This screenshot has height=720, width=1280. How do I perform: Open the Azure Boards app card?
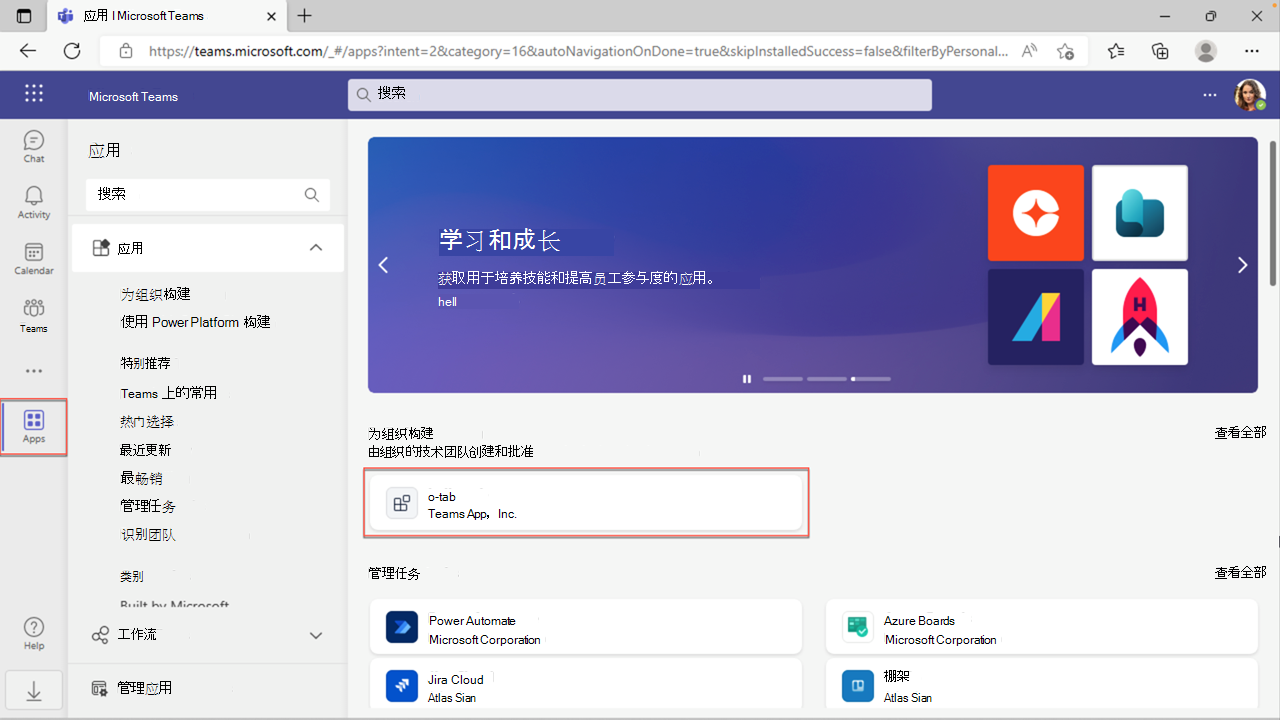[1042, 627]
